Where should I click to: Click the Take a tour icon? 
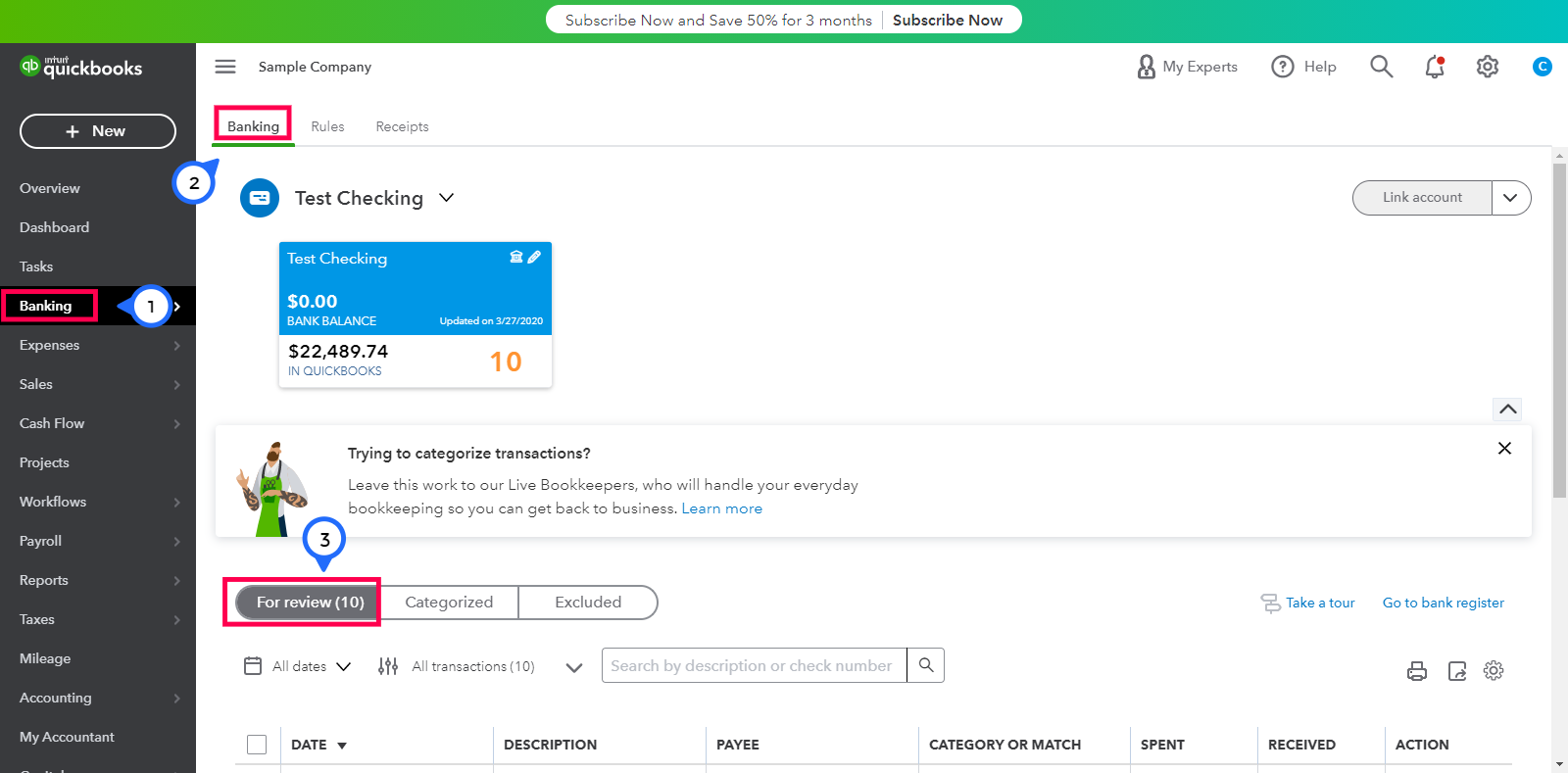point(1270,603)
